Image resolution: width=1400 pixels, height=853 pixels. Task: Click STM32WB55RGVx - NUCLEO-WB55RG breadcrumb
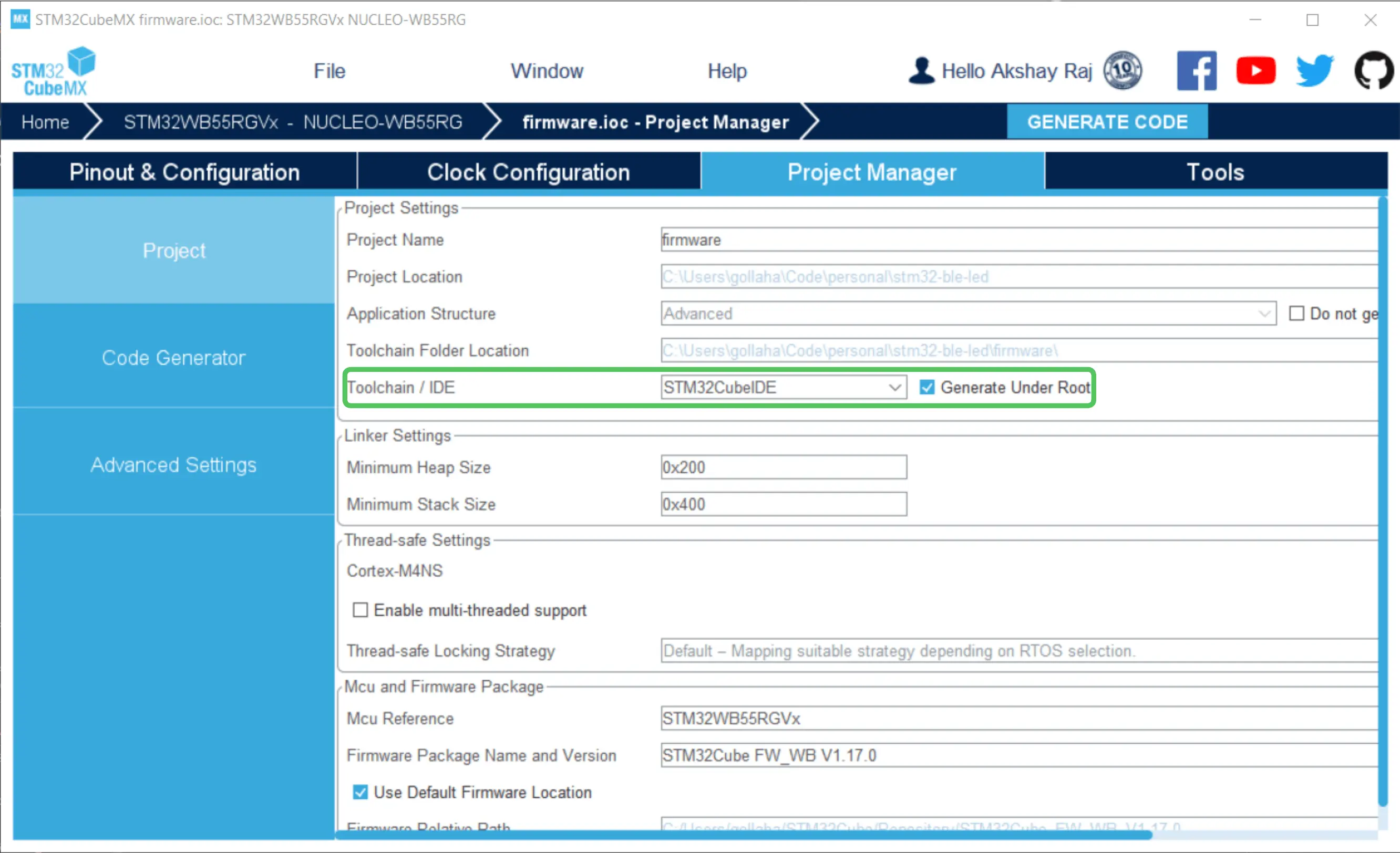click(293, 121)
